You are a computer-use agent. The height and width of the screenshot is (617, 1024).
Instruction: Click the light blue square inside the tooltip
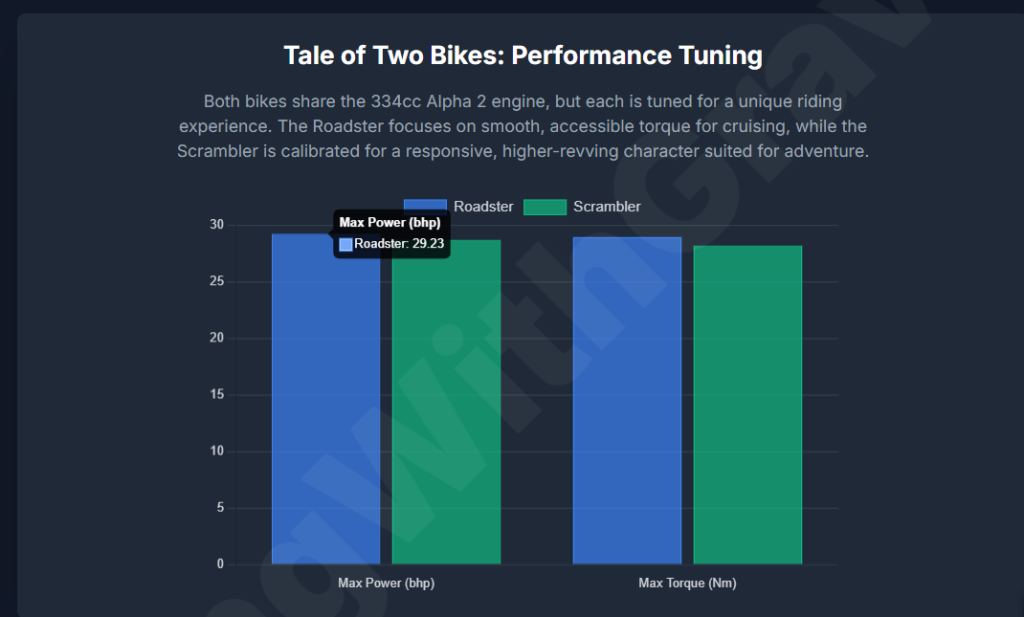point(346,244)
